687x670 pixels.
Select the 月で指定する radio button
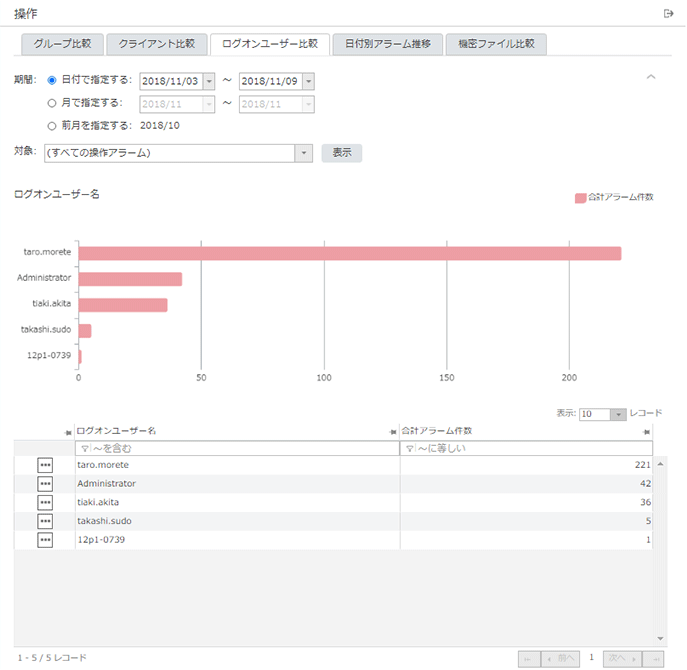(x=52, y=102)
